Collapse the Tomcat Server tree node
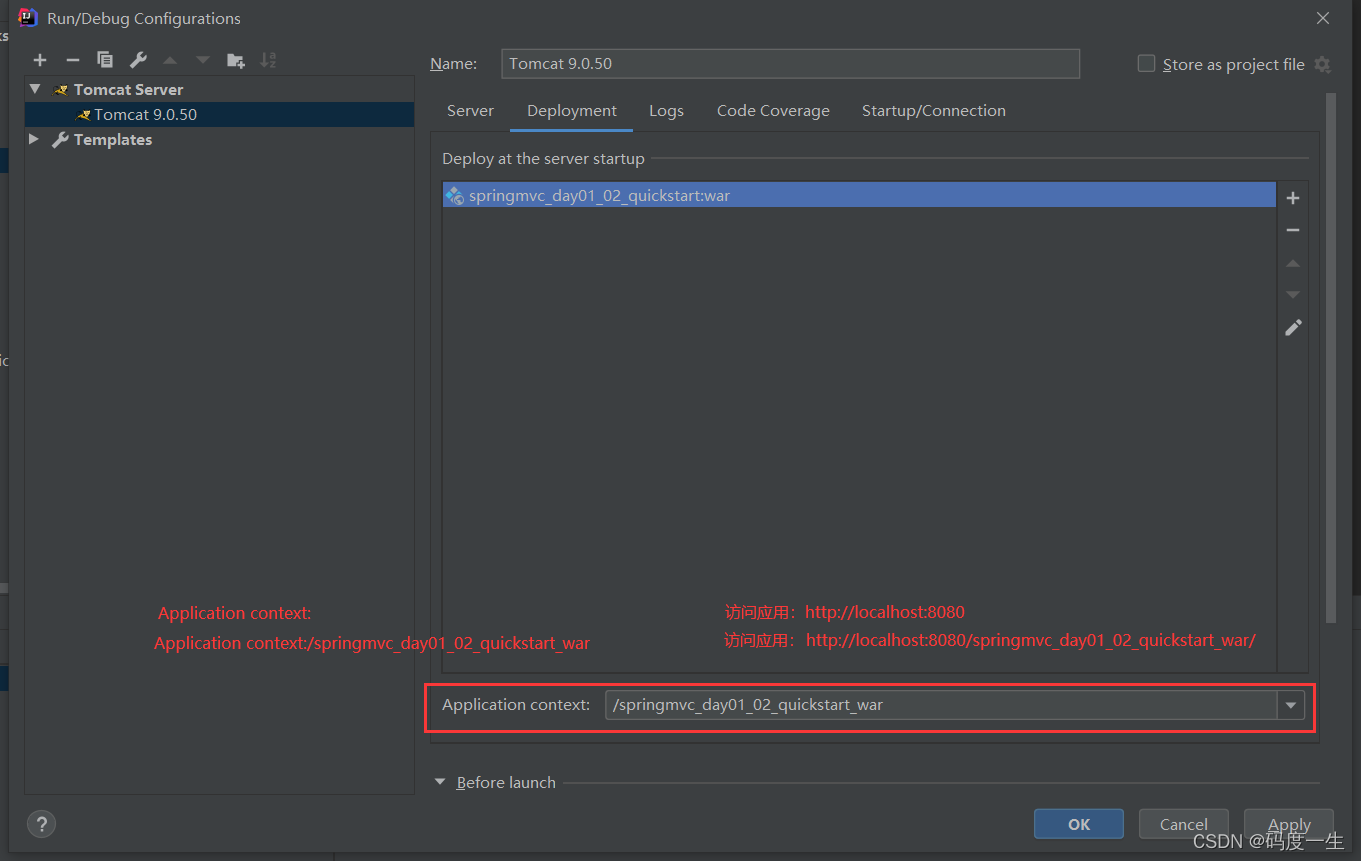The width and height of the screenshot is (1361, 861). [35, 89]
